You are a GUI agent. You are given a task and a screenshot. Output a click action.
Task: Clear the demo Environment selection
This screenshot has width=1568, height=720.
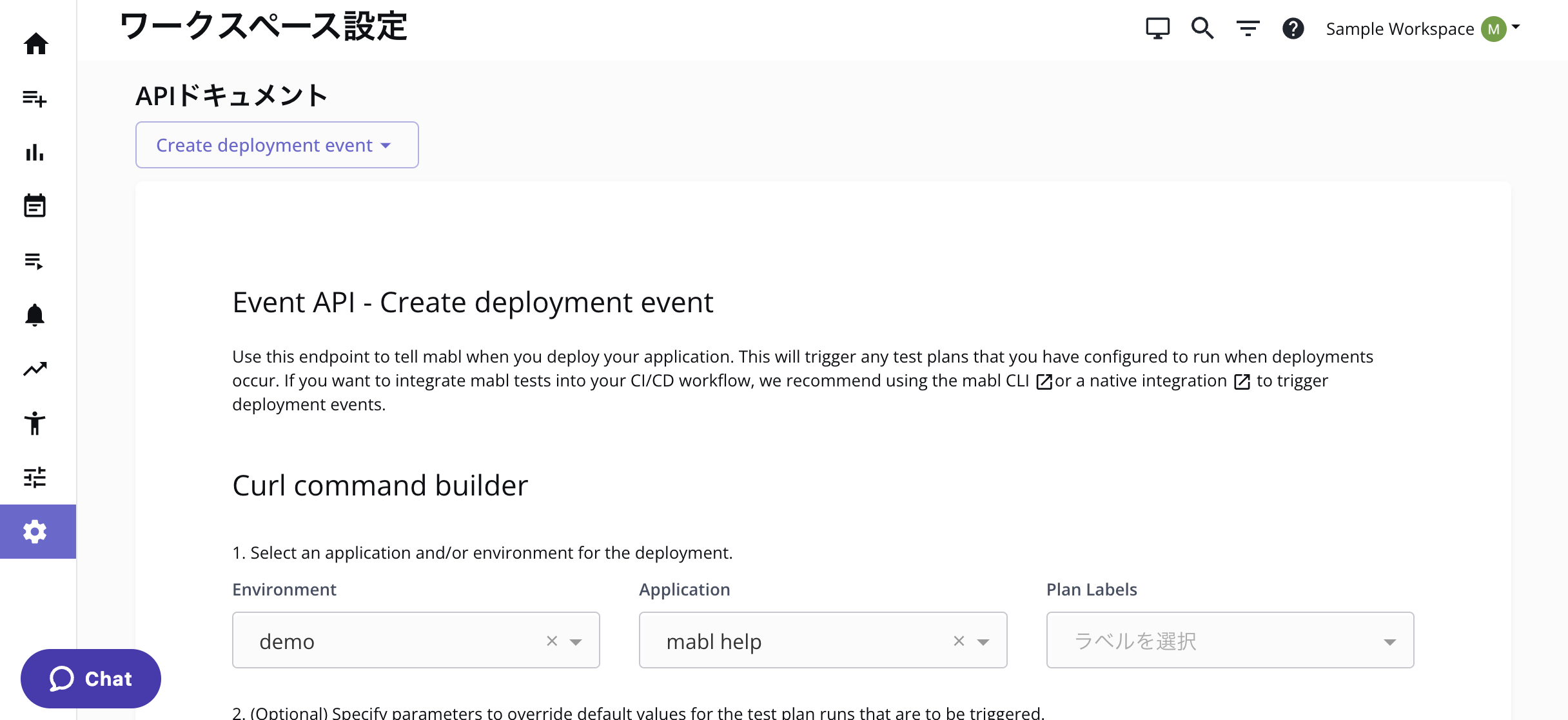point(552,641)
